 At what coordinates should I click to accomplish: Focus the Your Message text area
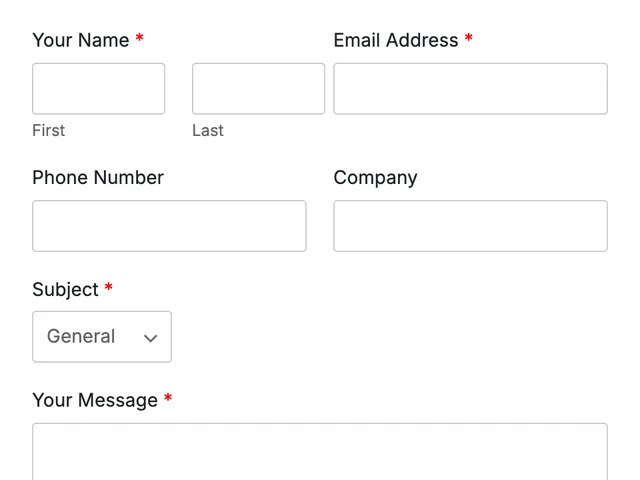point(320,451)
